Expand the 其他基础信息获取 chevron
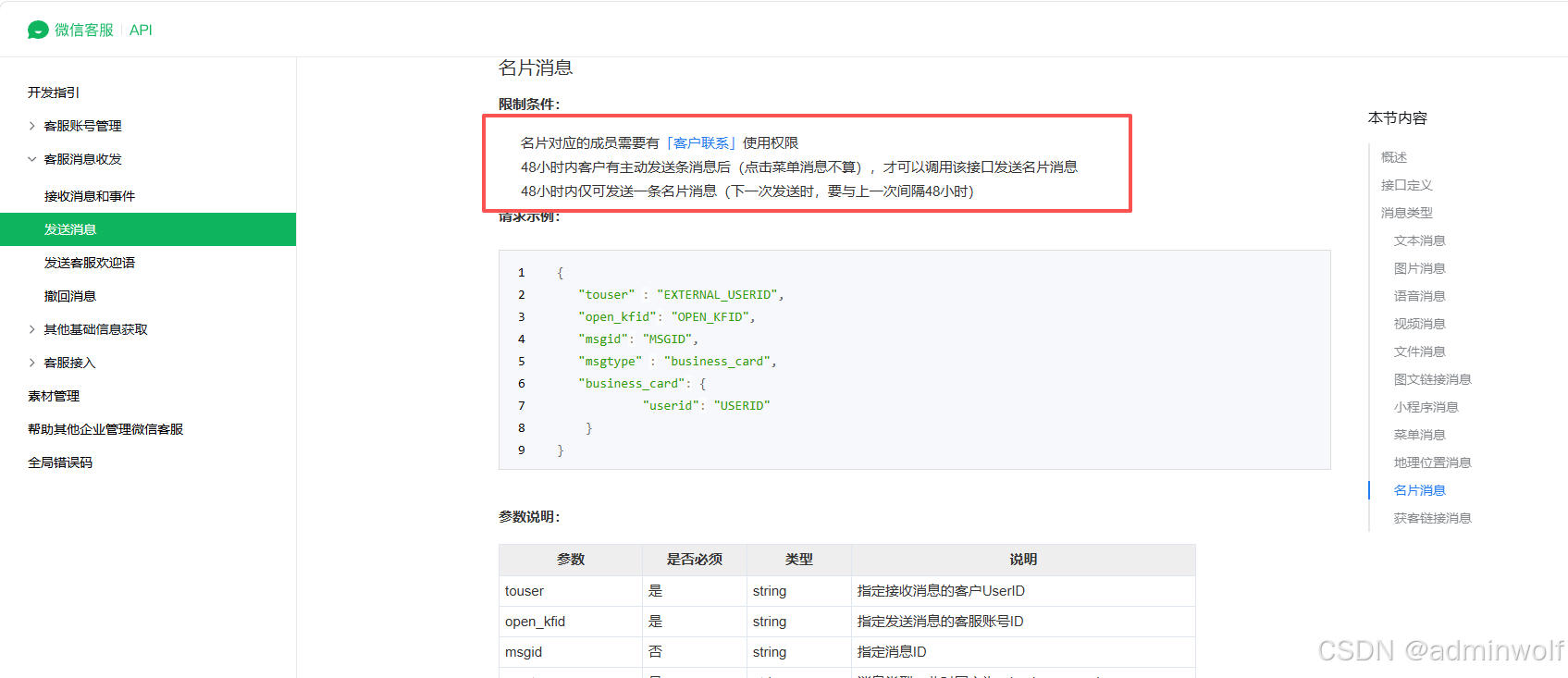 click(x=32, y=329)
